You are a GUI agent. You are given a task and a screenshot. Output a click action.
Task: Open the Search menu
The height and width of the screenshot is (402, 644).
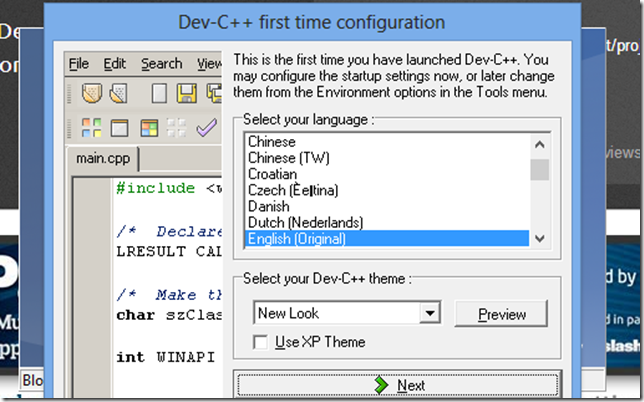[161, 64]
